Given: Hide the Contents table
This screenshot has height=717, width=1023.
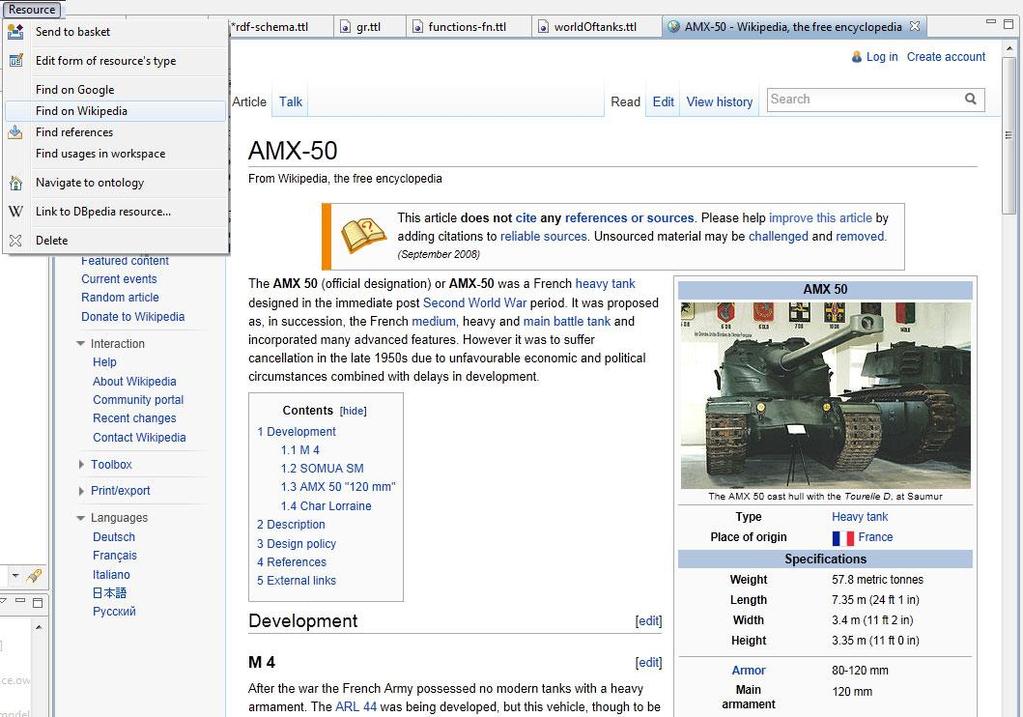Looking at the screenshot, I should coord(353,411).
